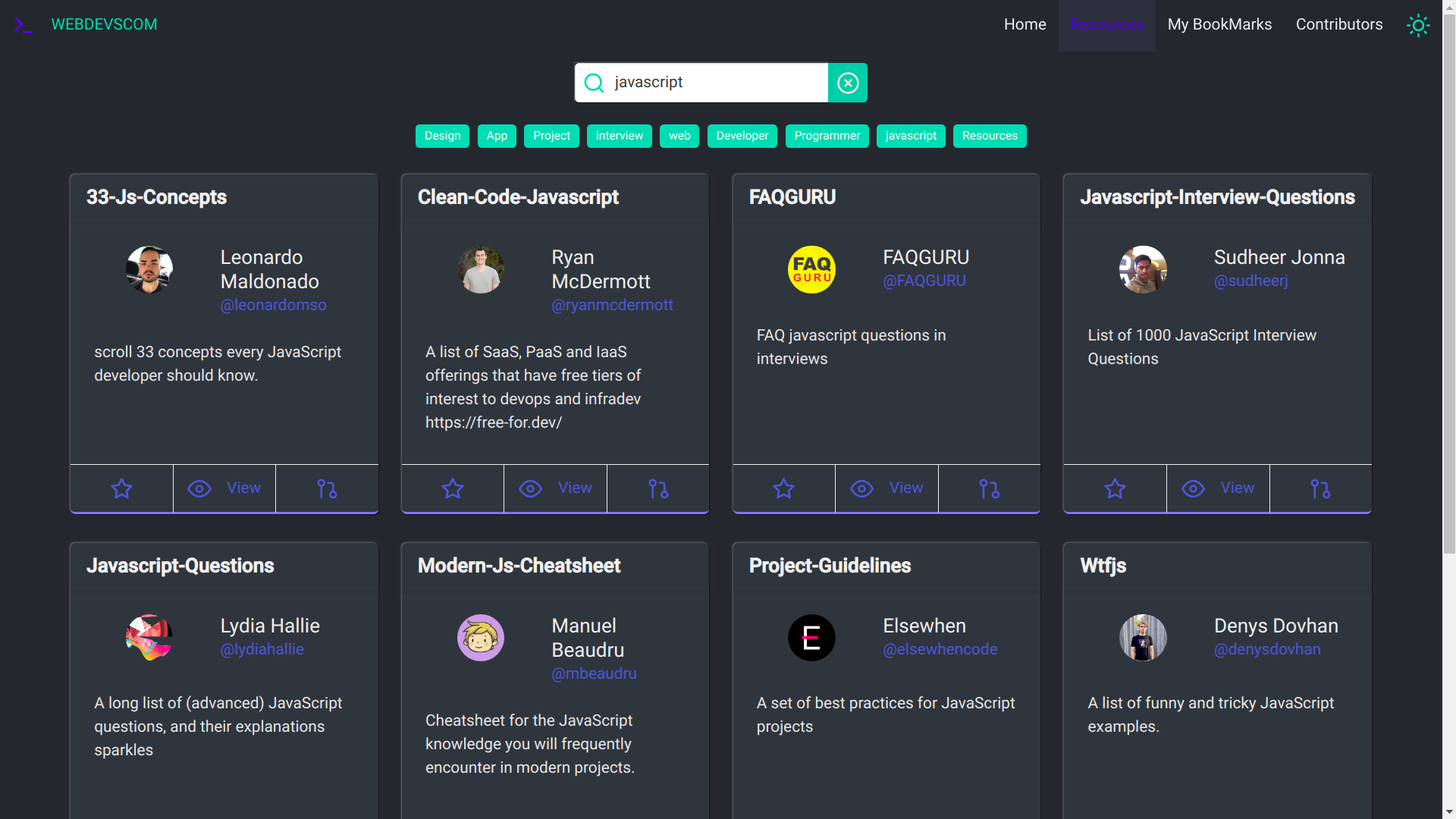The width and height of the screenshot is (1456, 819).
Task: Open the Contributors page
Action: [1338, 24]
